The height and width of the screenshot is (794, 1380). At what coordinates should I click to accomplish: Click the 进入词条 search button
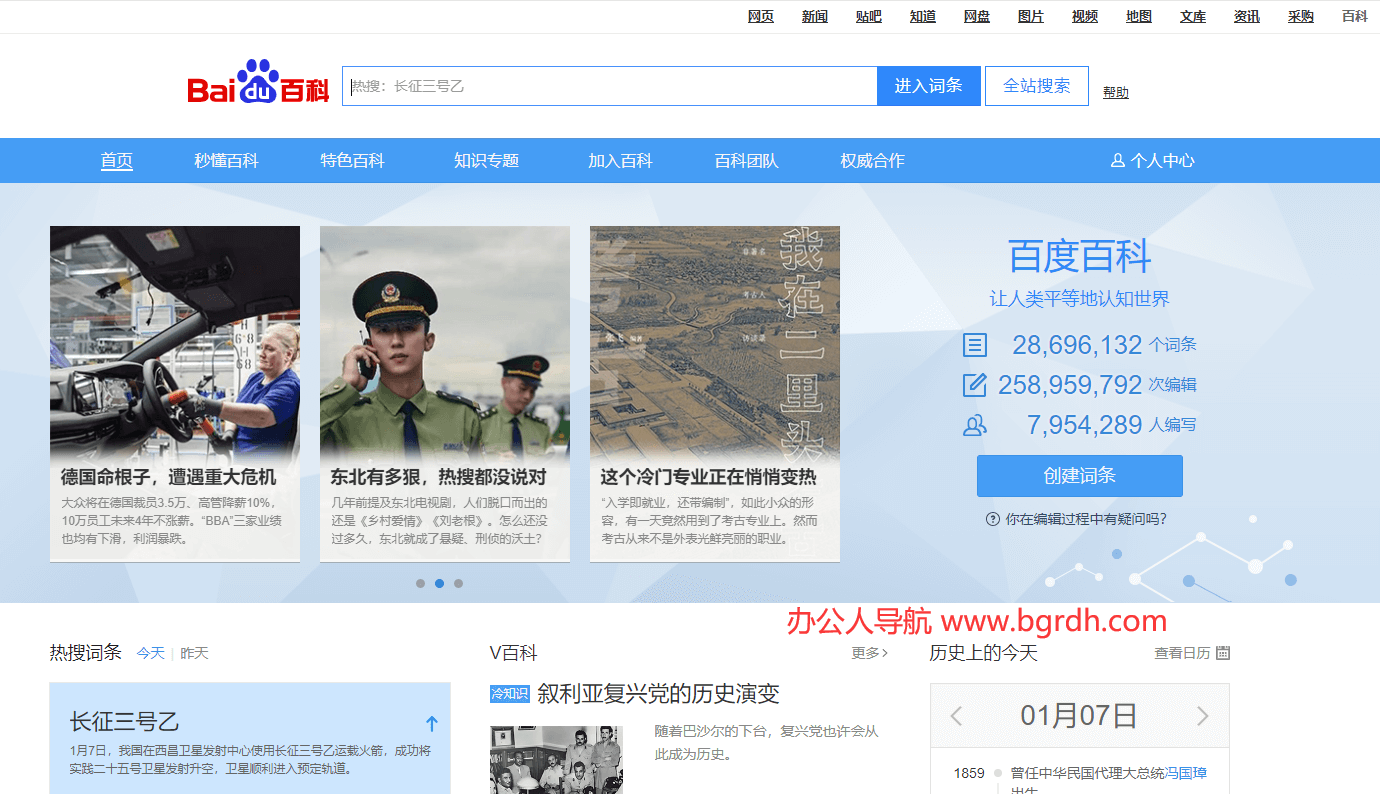click(x=928, y=86)
